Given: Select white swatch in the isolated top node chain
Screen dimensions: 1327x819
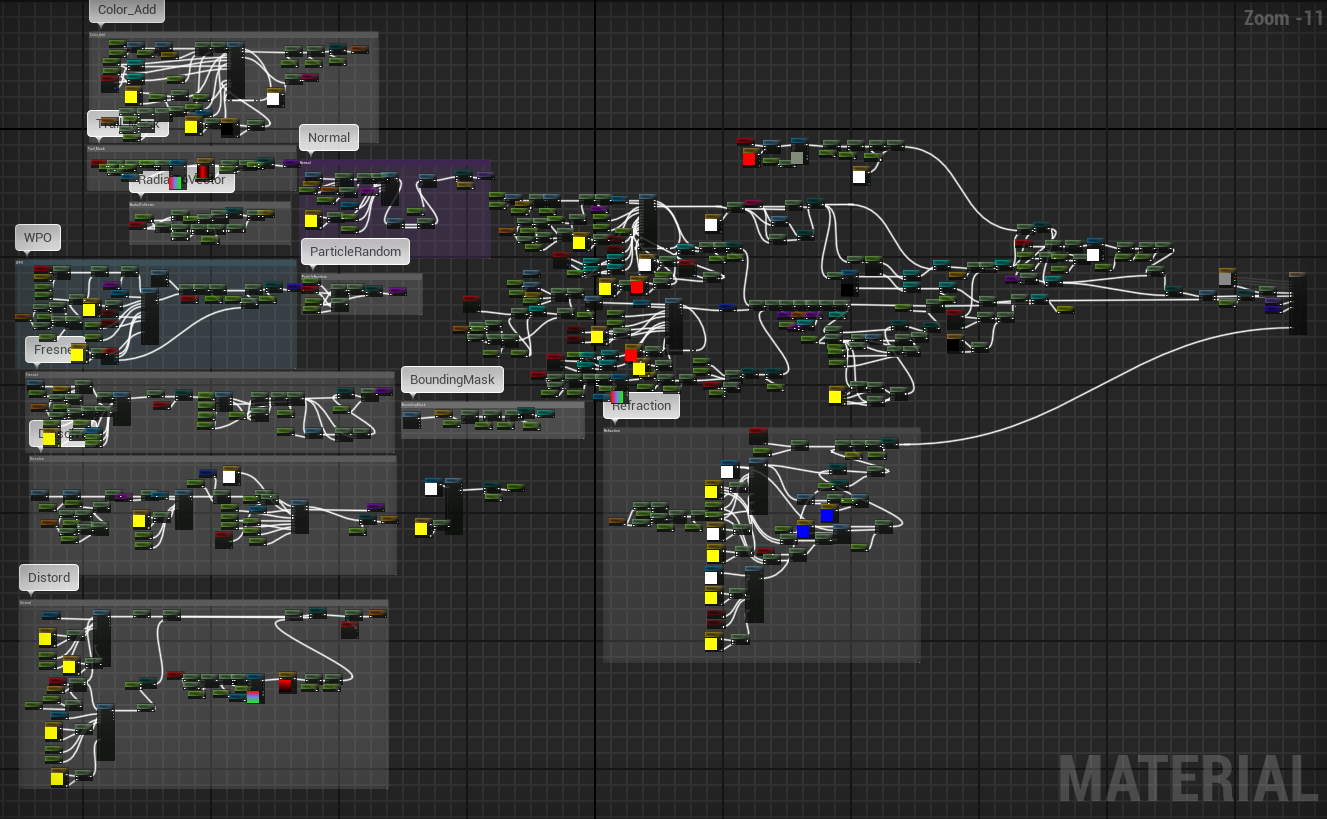Looking at the screenshot, I should click(x=859, y=176).
